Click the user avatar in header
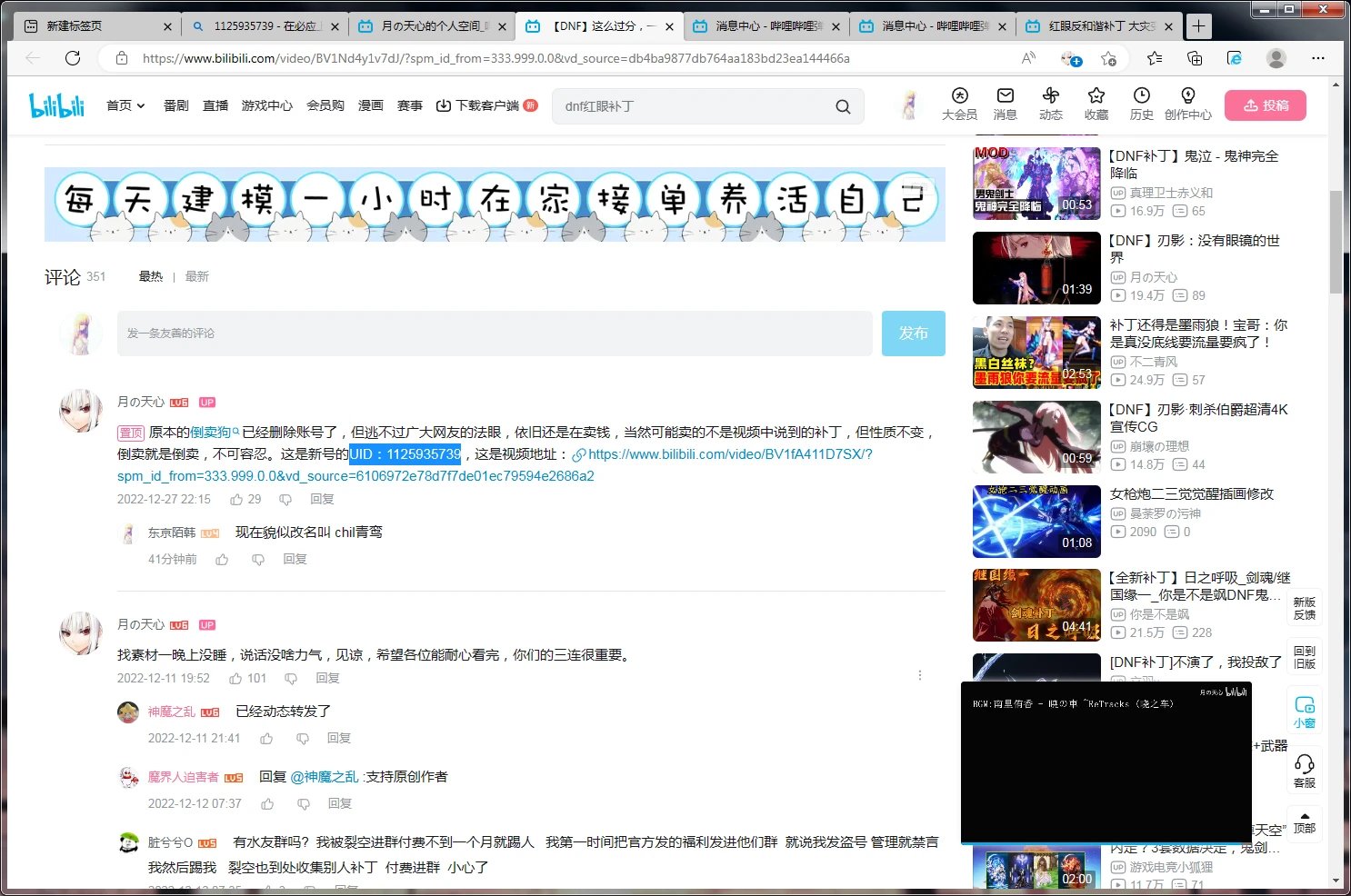 click(908, 105)
